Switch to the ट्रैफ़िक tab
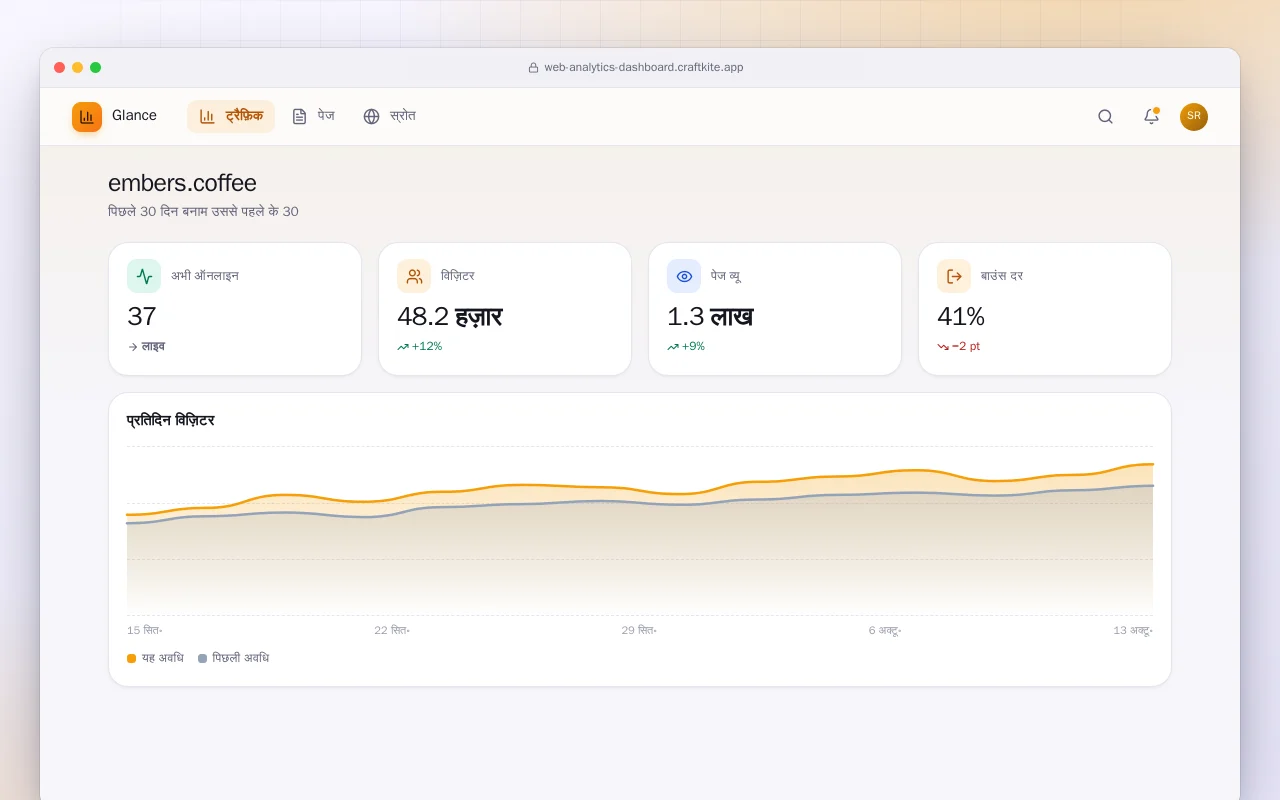 click(x=231, y=116)
